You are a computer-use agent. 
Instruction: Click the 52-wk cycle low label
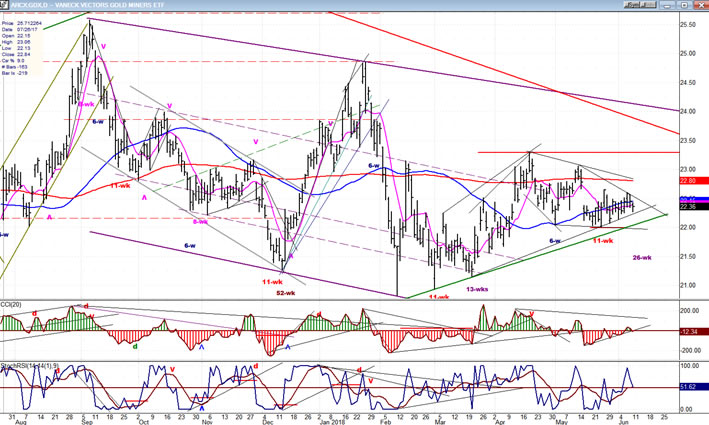pos(285,293)
